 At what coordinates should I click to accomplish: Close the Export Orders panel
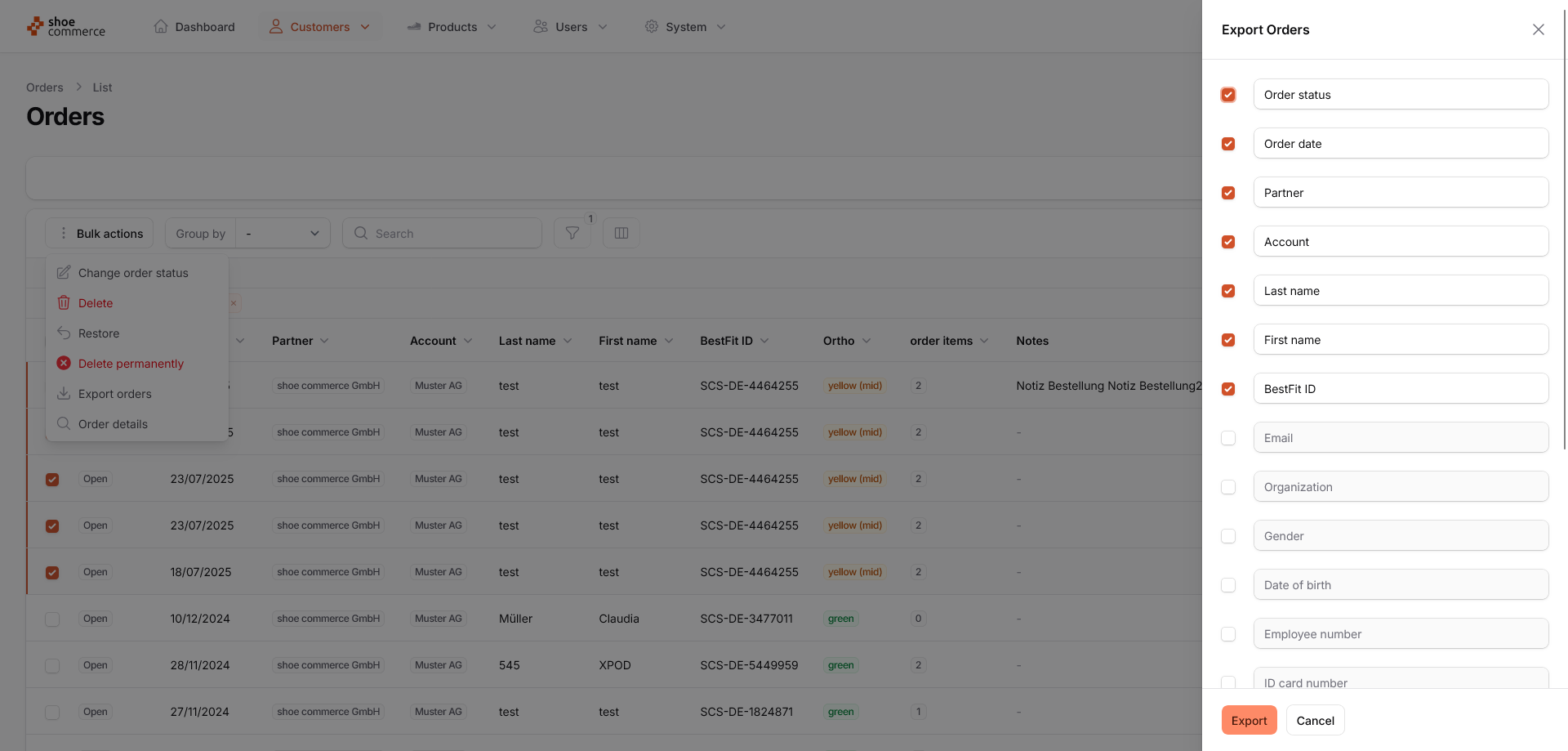tap(1538, 29)
